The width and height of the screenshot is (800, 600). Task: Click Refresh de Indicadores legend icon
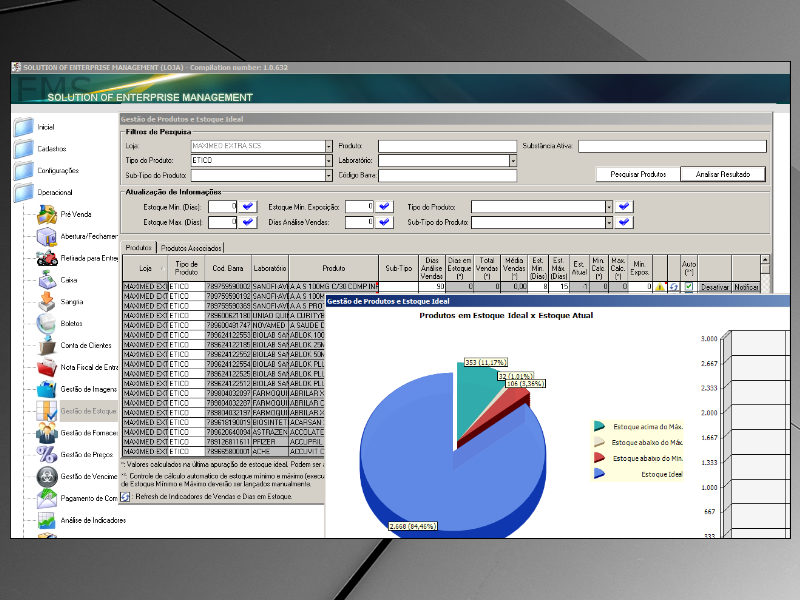(125, 496)
